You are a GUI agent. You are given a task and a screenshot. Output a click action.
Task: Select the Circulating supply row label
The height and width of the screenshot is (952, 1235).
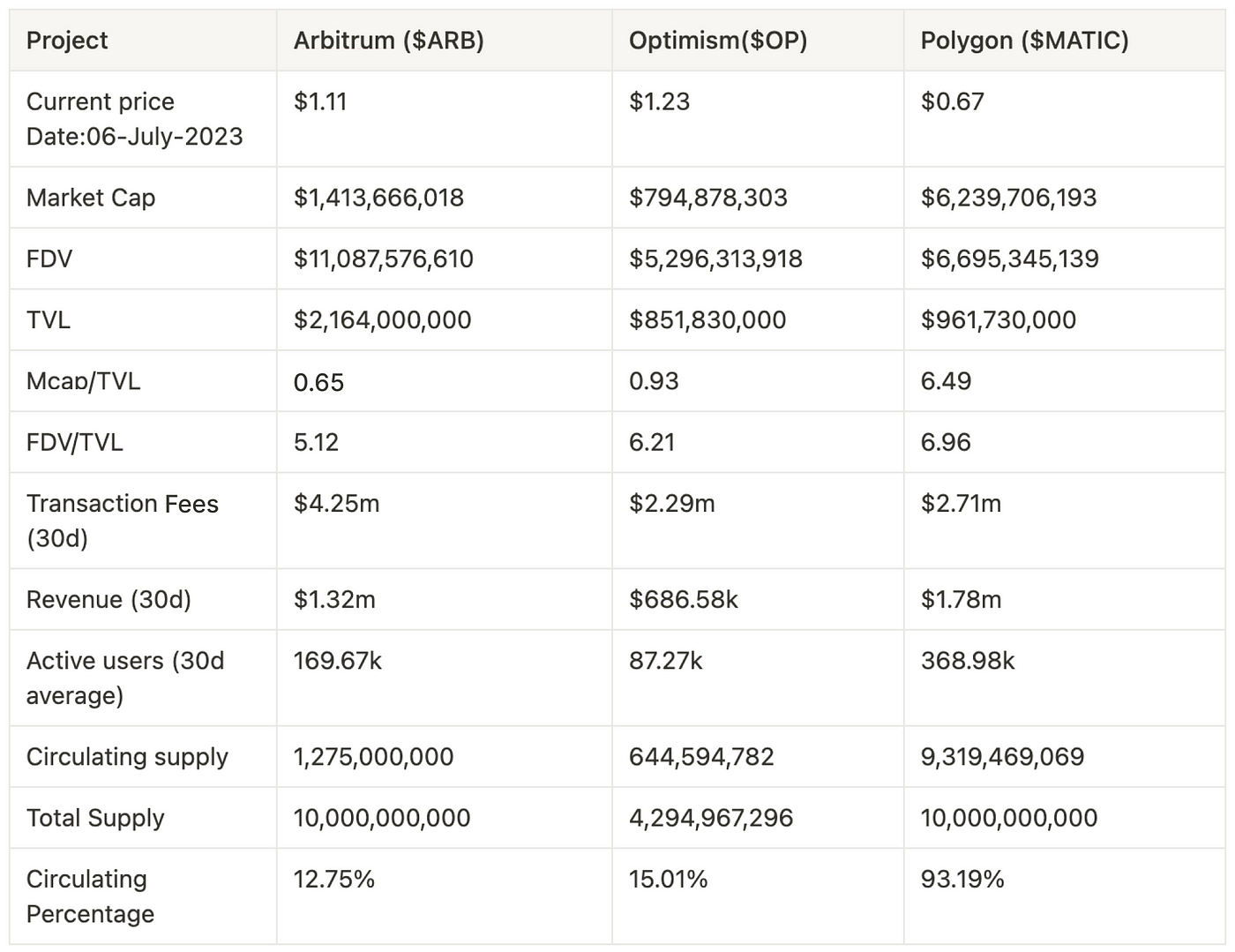(127, 757)
